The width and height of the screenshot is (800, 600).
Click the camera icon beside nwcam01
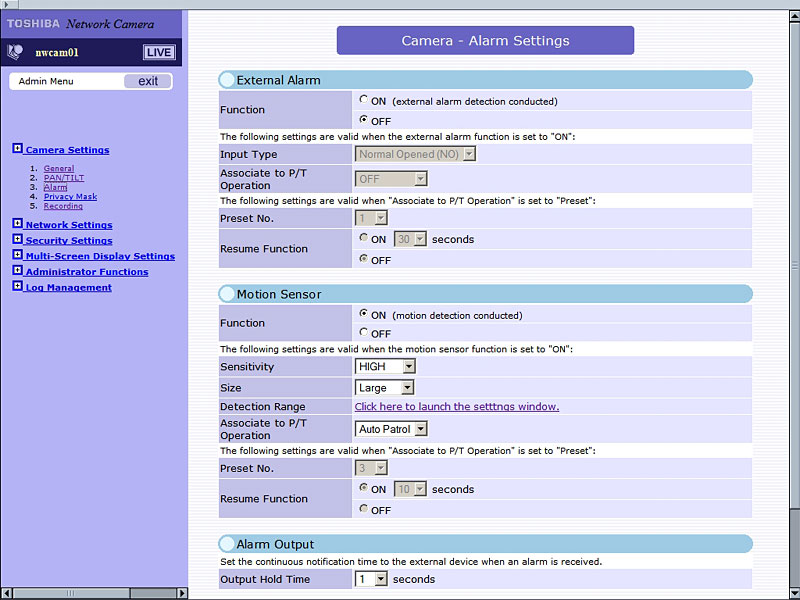(15, 52)
